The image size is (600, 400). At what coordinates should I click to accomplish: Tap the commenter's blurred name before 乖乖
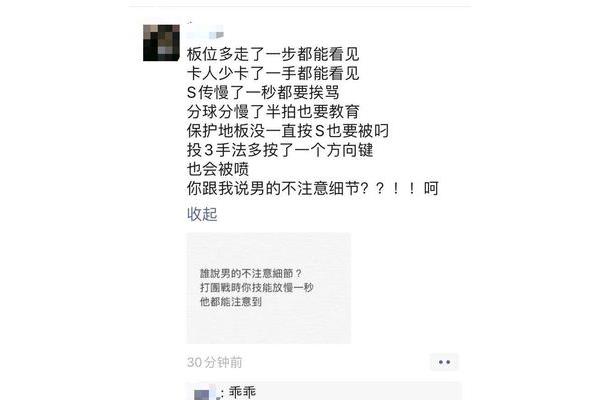click(x=205, y=393)
